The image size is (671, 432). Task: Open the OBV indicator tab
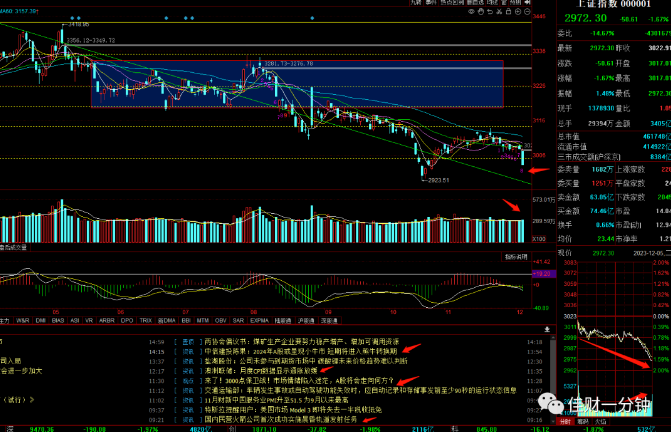pos(220,320)
